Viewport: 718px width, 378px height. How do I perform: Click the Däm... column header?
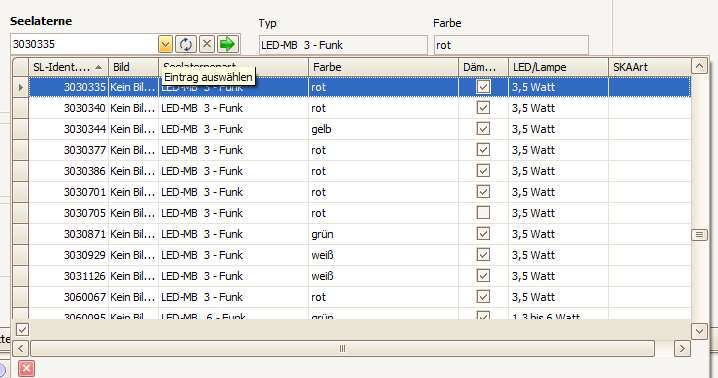pos(484,67)
